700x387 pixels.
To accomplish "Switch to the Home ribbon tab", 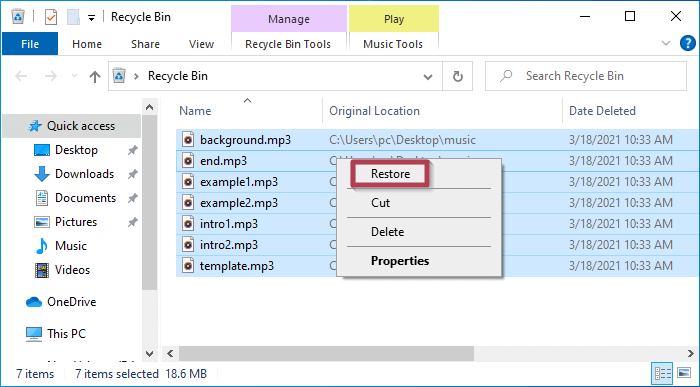I will (87, 44).
